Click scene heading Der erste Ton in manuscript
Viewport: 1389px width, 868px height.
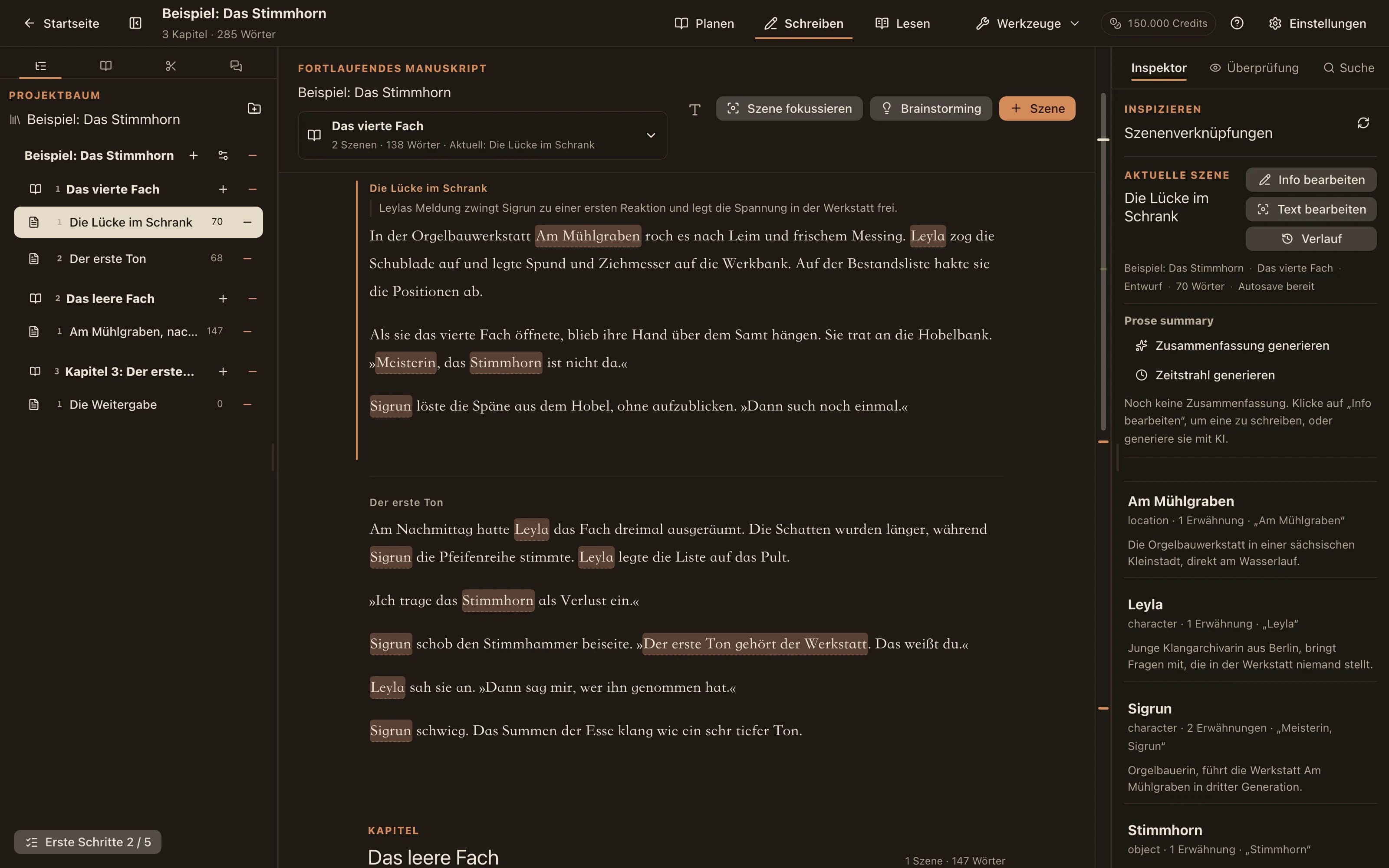[x=406, y=502]
